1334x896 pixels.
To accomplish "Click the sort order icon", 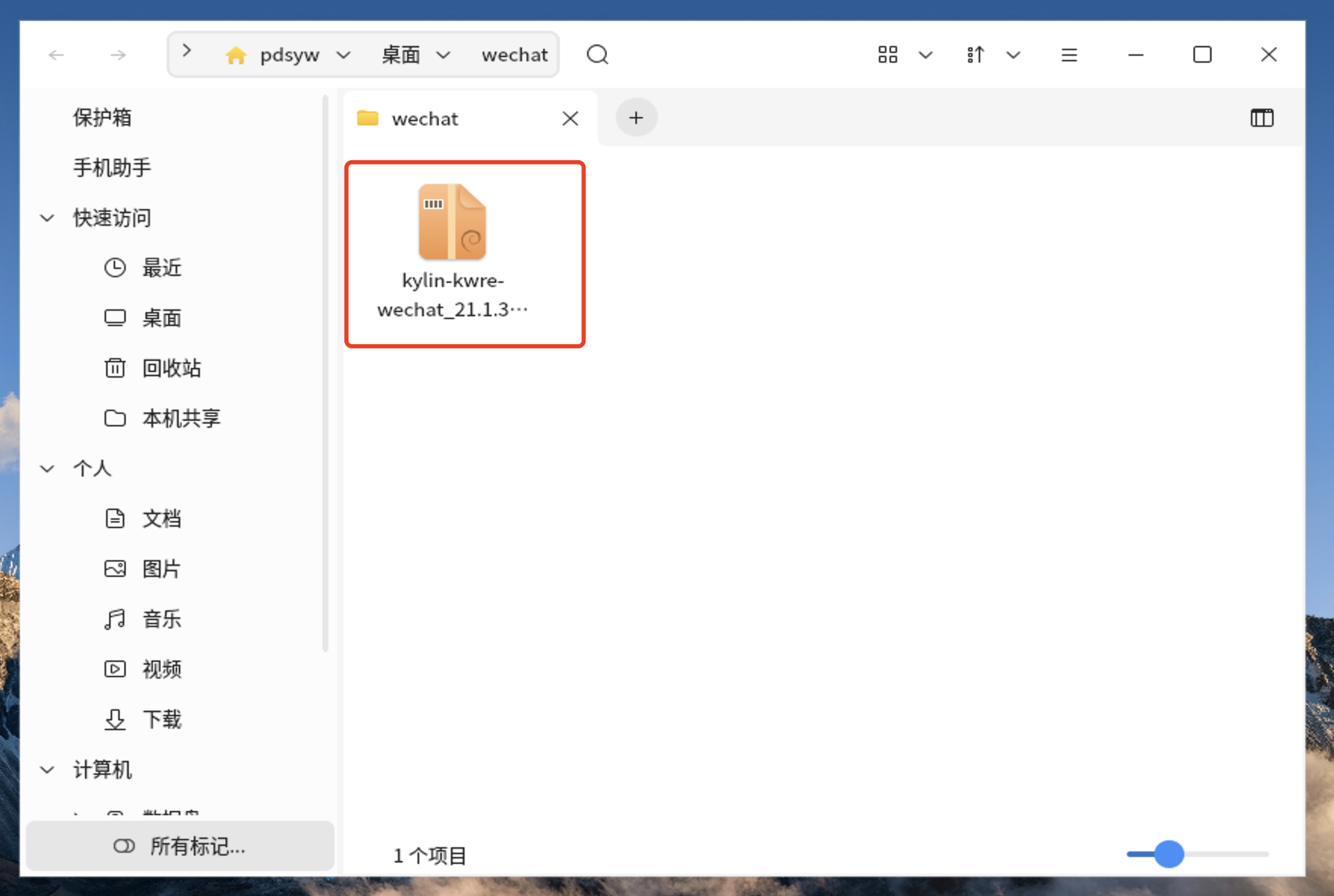I will click(976, 54).
